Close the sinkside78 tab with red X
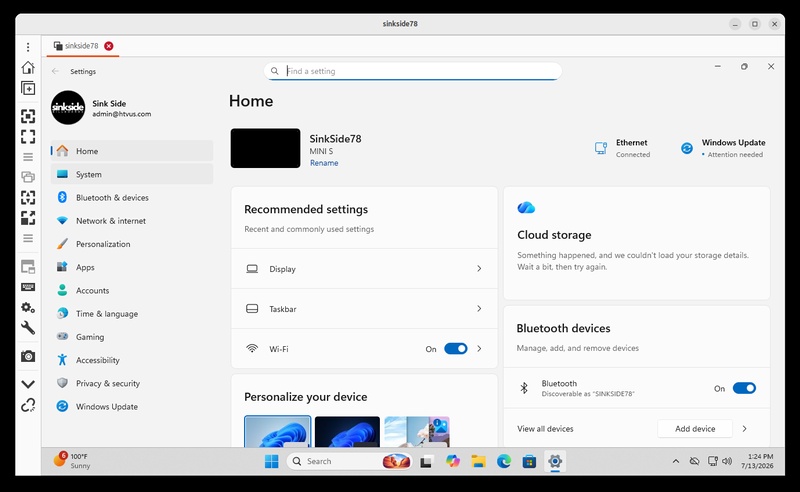 pos(109,46)
